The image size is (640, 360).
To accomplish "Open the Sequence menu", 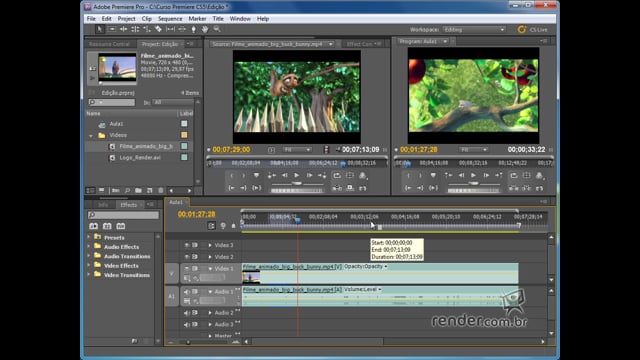I will point(170,19).
